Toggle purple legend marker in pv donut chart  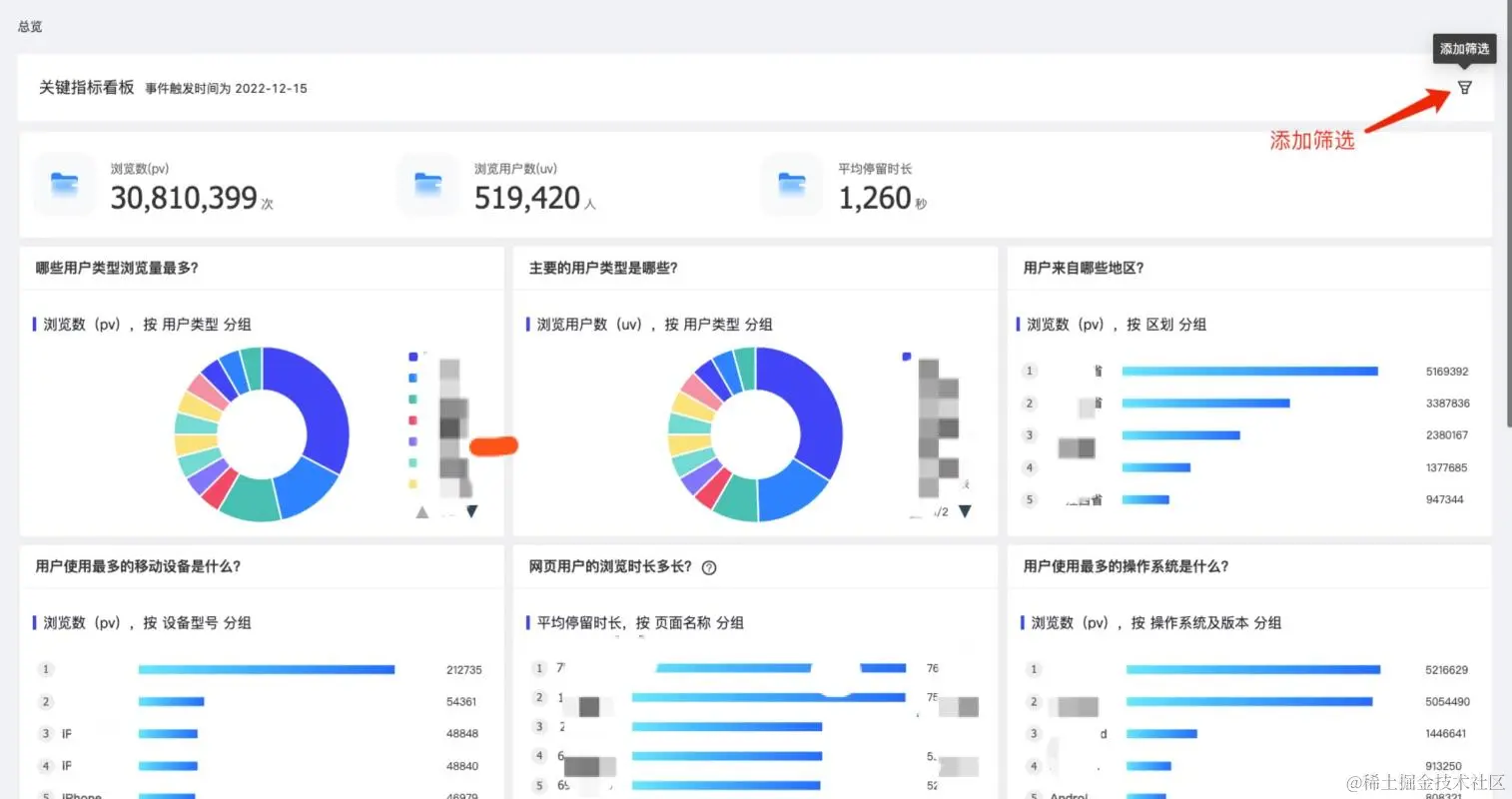click(412, 441)
